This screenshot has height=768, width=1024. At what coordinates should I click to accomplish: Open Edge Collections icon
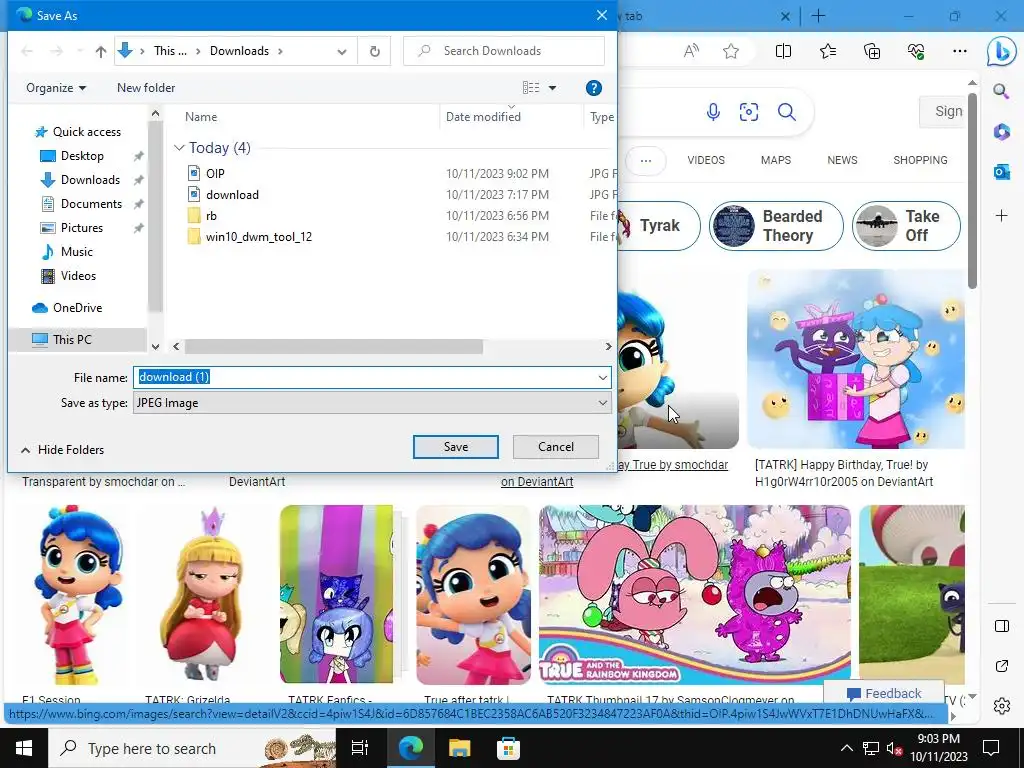coord(872,51)
